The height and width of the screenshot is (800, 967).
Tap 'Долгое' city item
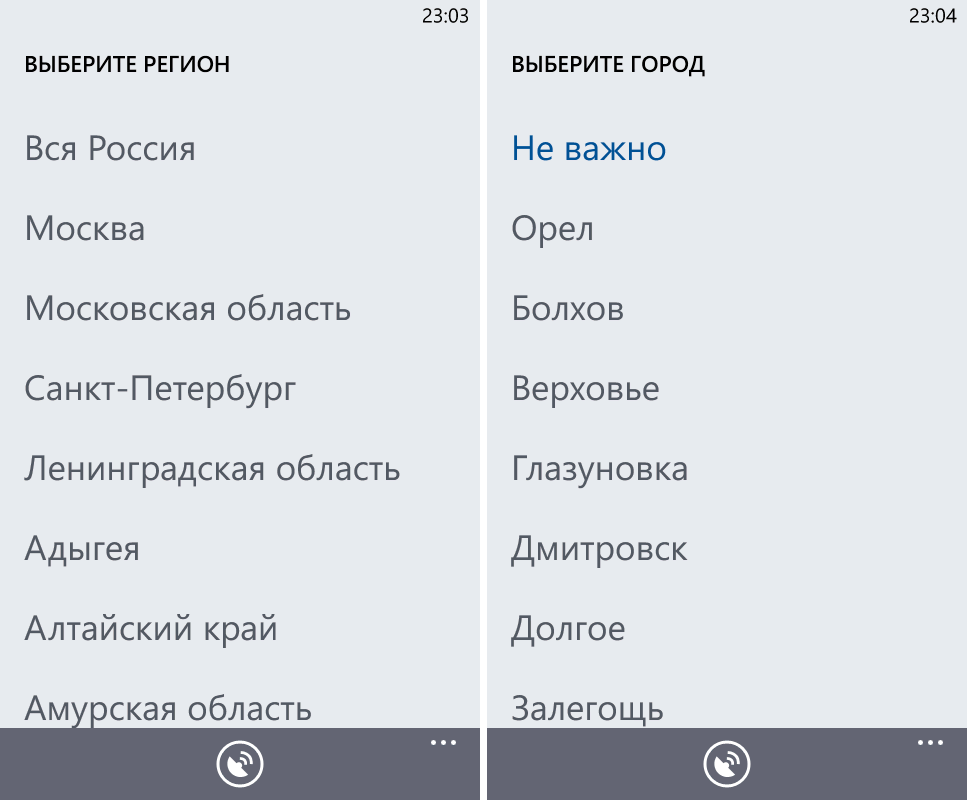[x=568, y=629]
